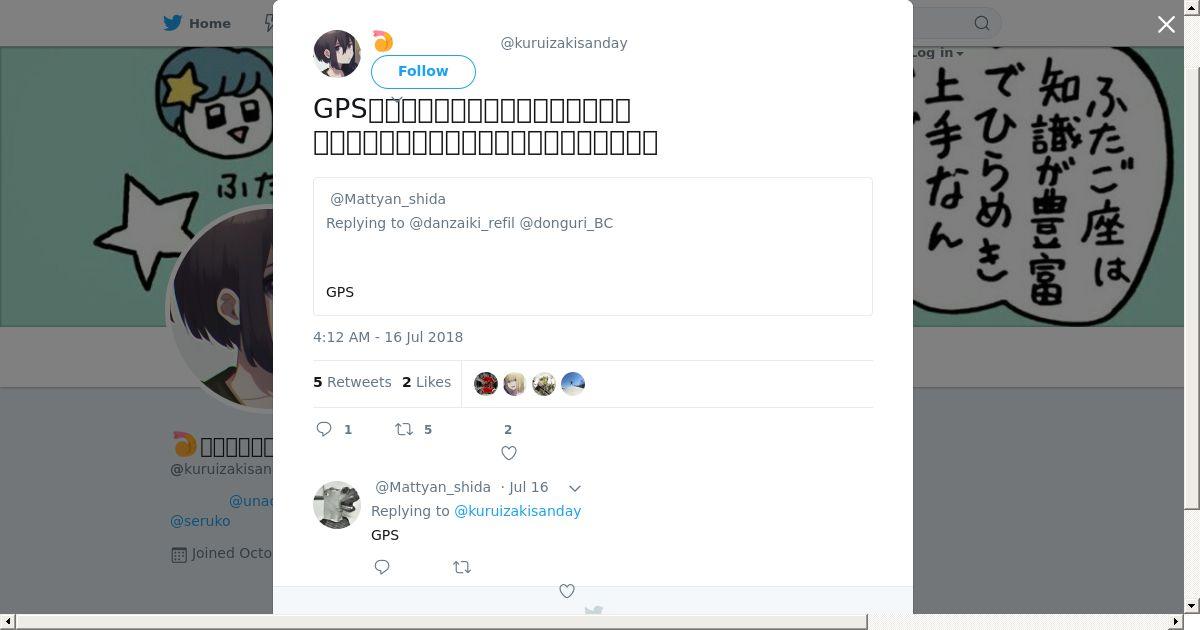Retweet the @Mattyan_shida reply tweet
1200x630 pixels.
pos(462,567)
